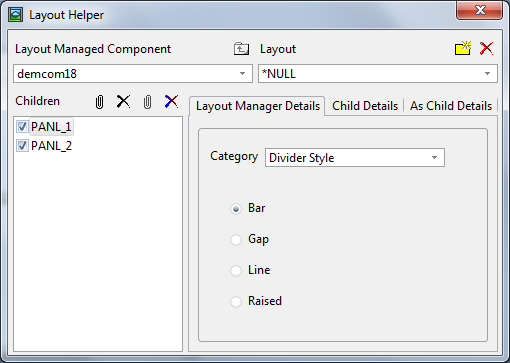
Task: Switch to the Child Details tab
Action: [x=365, y=106]
